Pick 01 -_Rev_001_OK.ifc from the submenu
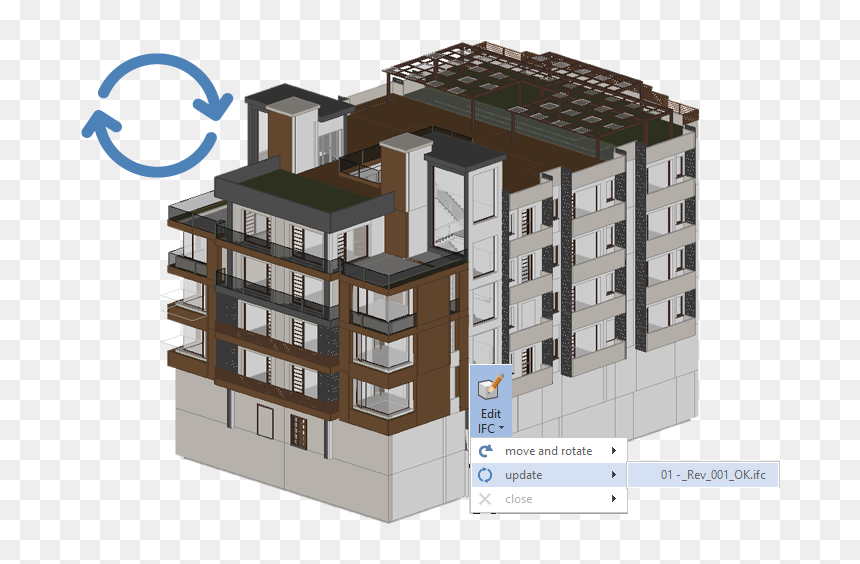Screen dimensions: 860x564 703,475
